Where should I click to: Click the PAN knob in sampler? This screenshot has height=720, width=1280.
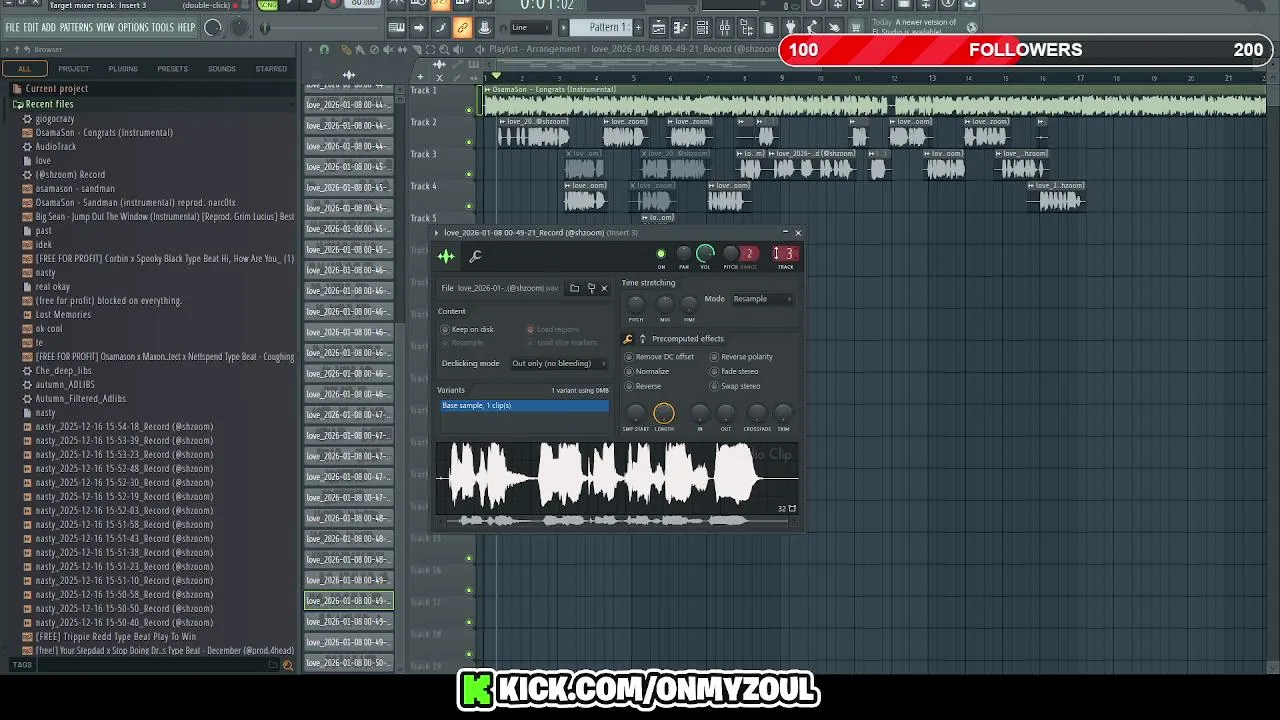pos(684,254)
